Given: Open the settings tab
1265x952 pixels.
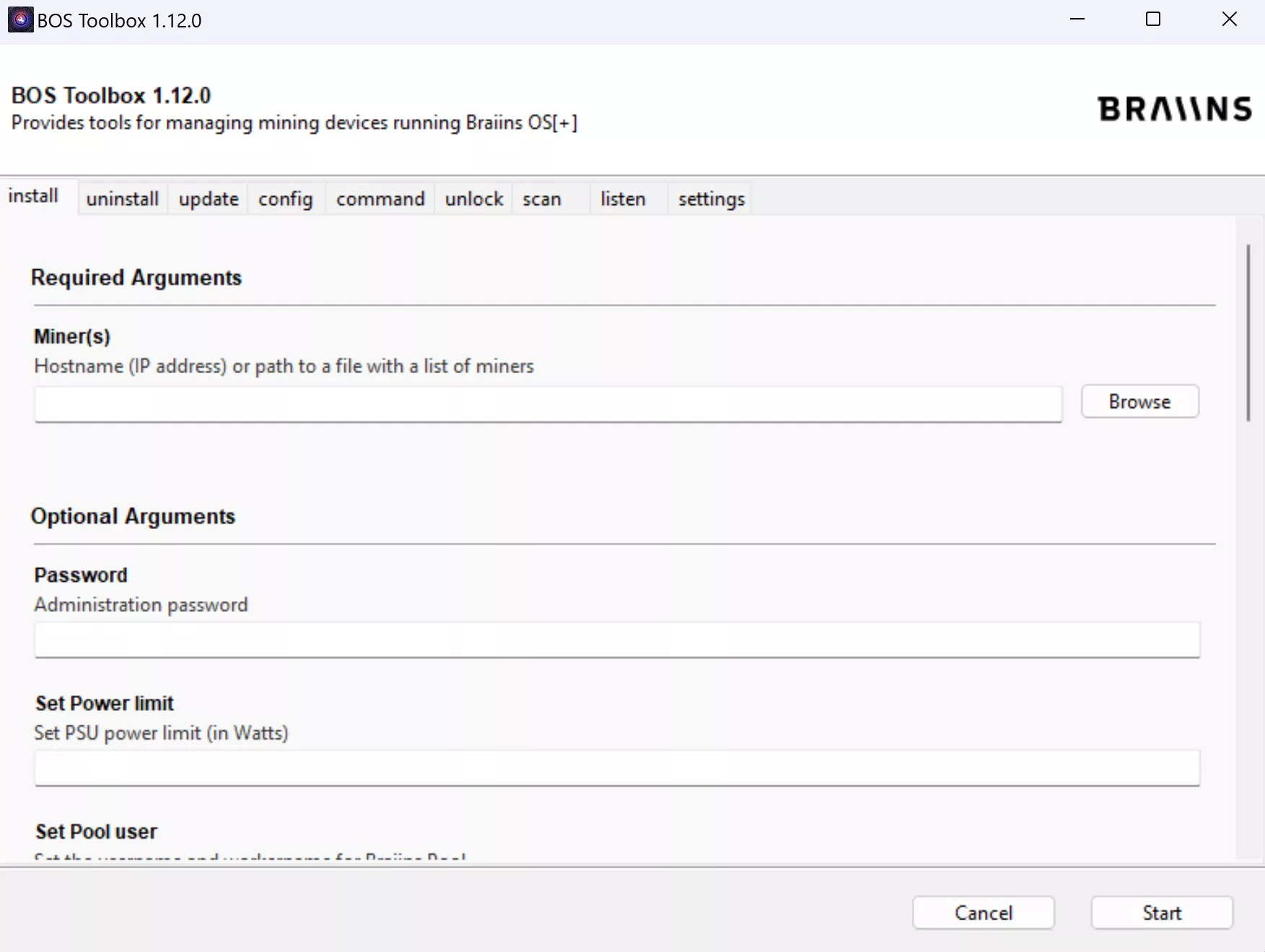Looking at the screenshot, I should 711,199.
